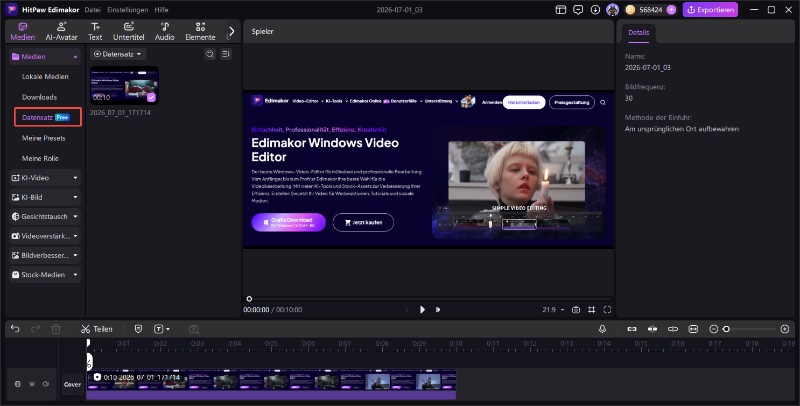800x406 pixels.
Task: Open the Details tab
Action: (x=639, y=32)
